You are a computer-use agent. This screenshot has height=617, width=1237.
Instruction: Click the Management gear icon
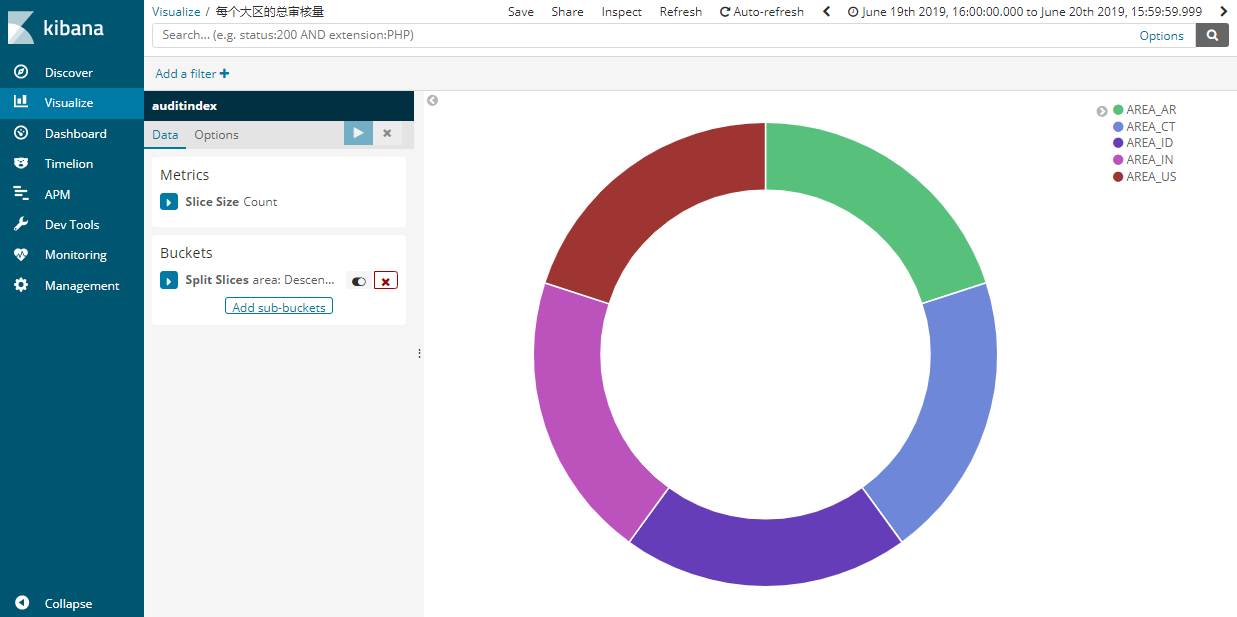(x=21, y=285)
